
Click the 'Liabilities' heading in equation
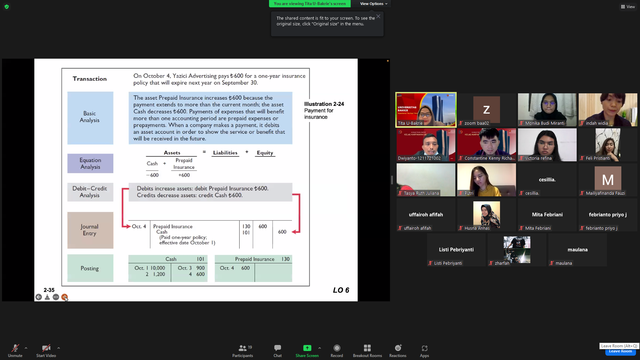[225, 153]
